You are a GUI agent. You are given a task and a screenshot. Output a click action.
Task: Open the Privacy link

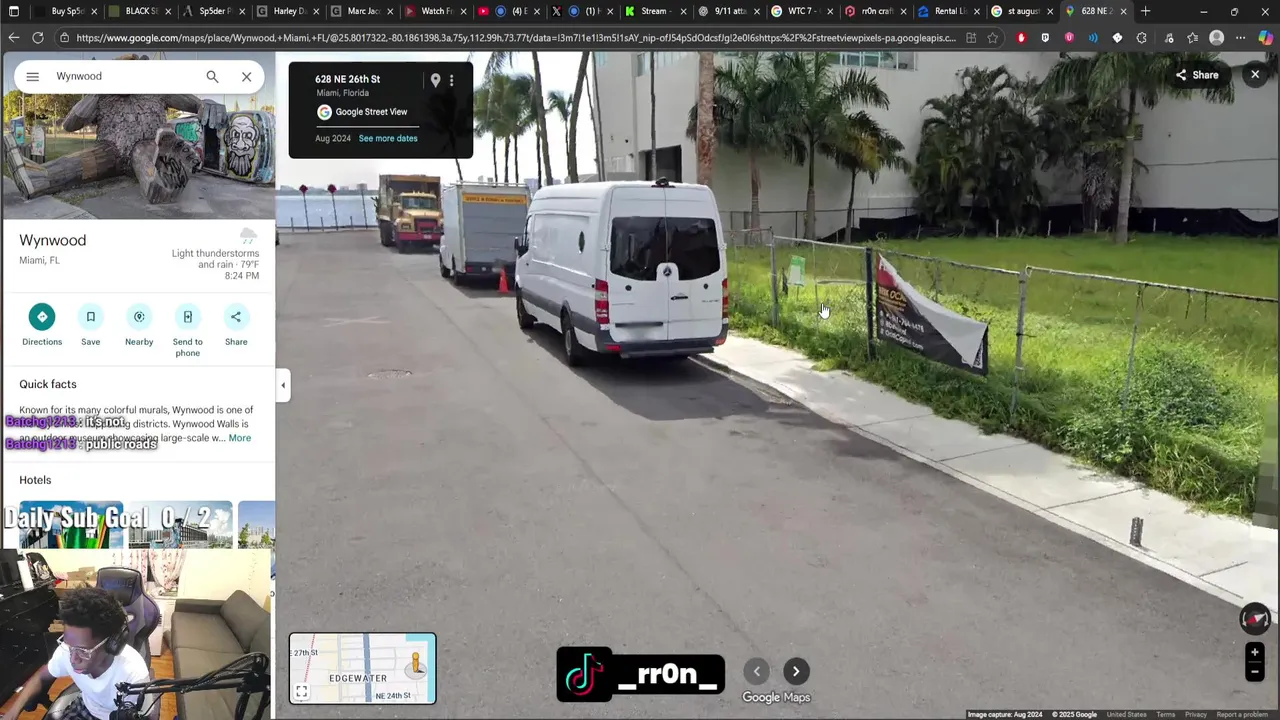coord(1196,714)
